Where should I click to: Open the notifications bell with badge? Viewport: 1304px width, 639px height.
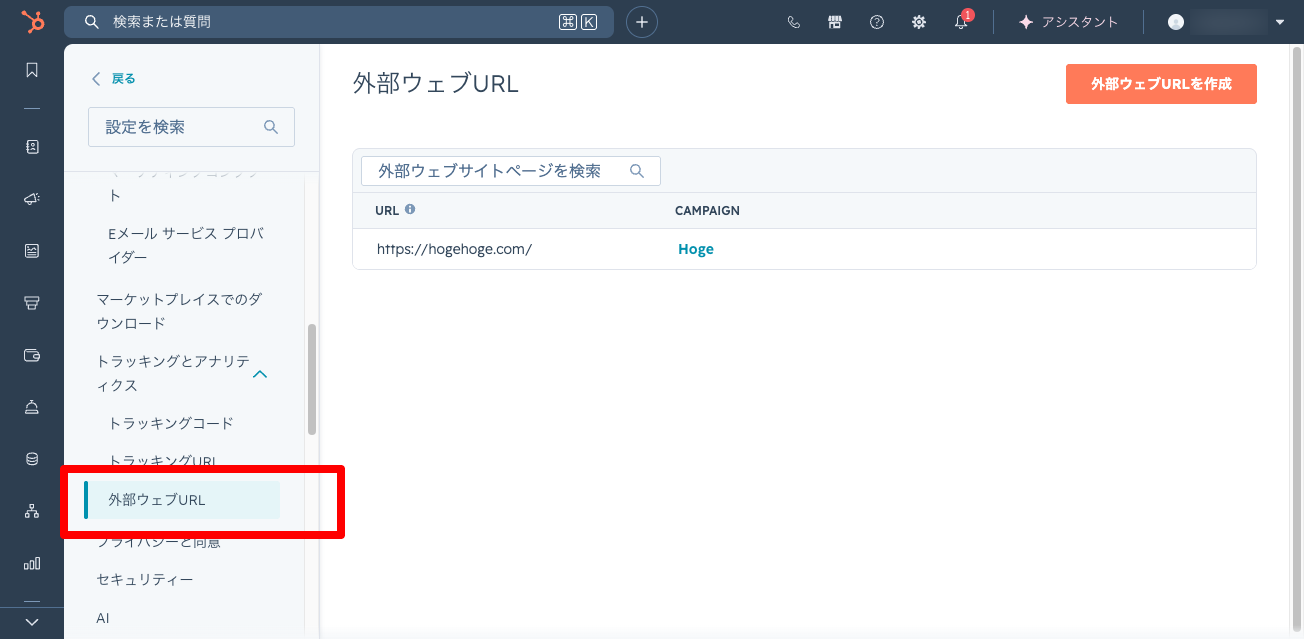(x=962, y=22)
